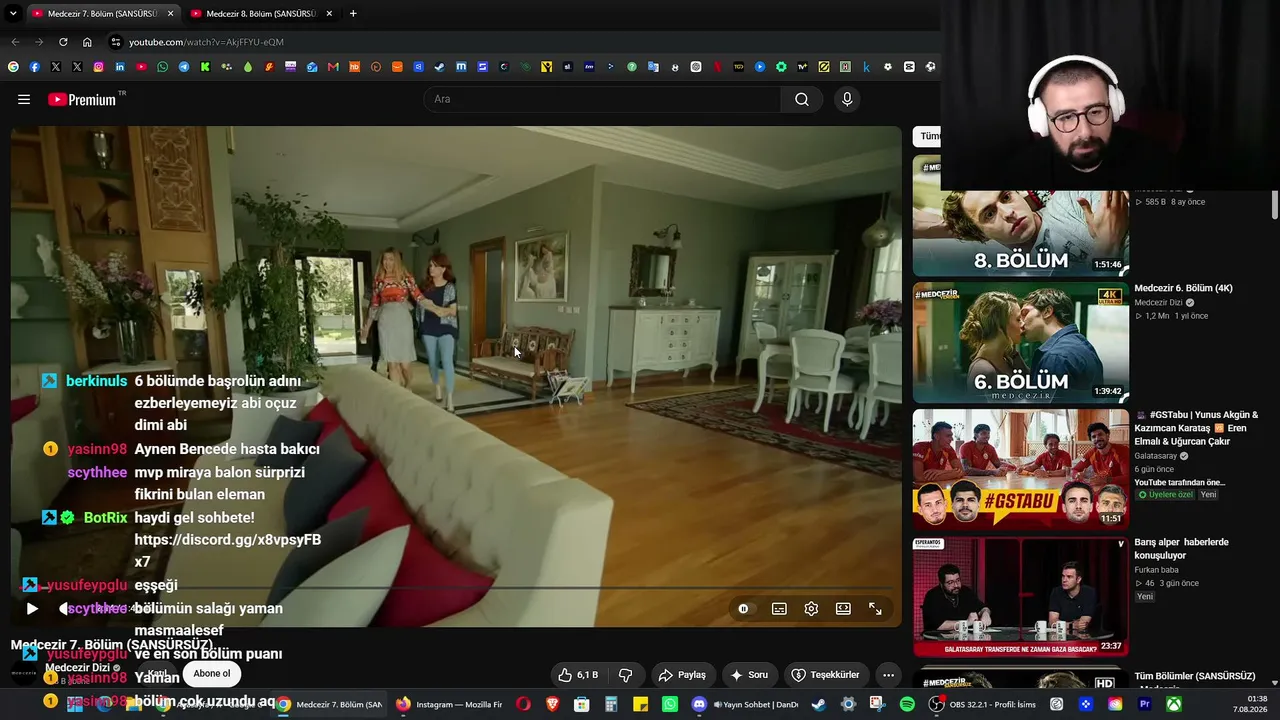Open Xbox app from the taskbar
Screen dimensions: 1280x720
(x=1174, y=704)
